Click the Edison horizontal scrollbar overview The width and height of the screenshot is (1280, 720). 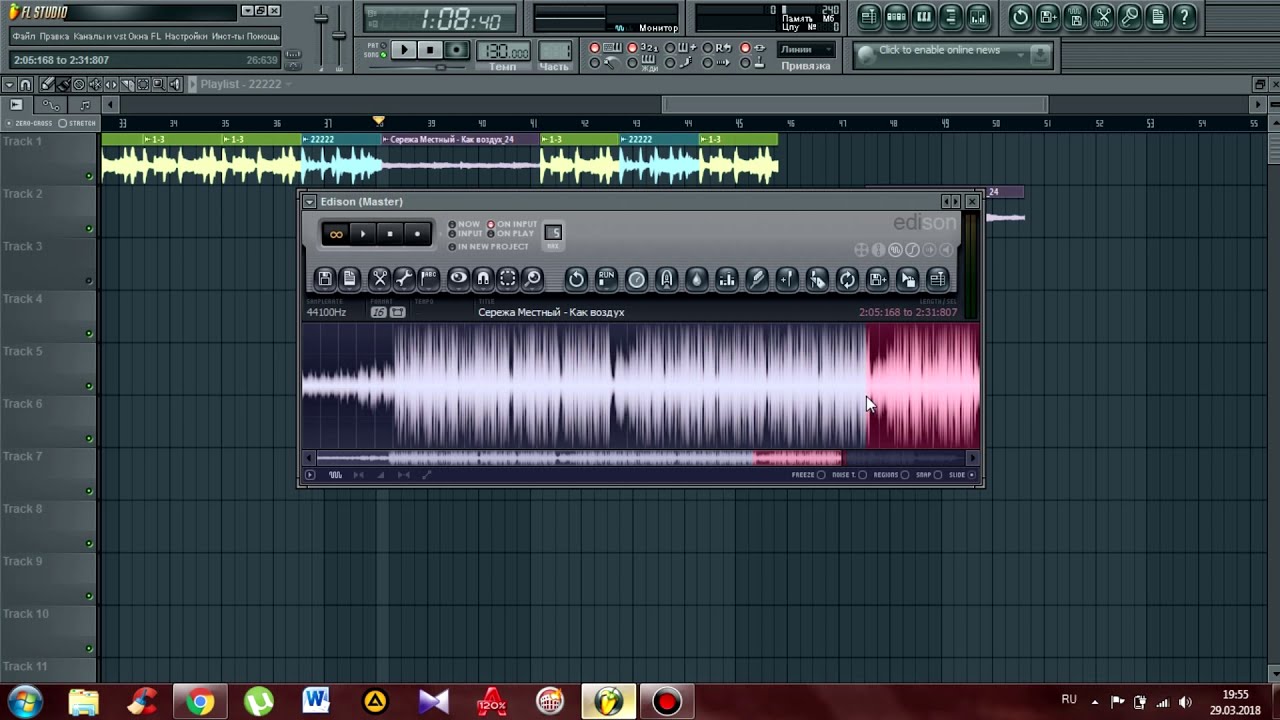click(x=640, y=458)
